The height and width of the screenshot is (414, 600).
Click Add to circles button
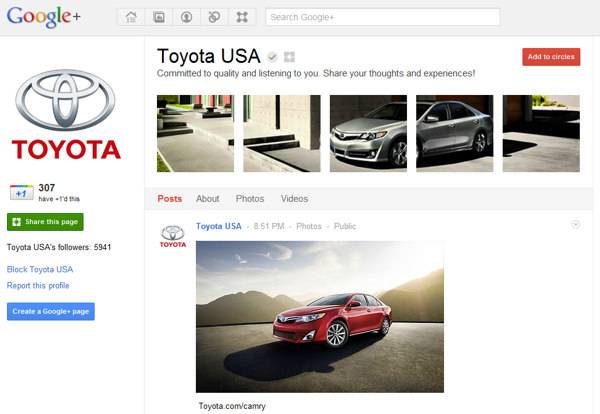[x=551, y=57]
